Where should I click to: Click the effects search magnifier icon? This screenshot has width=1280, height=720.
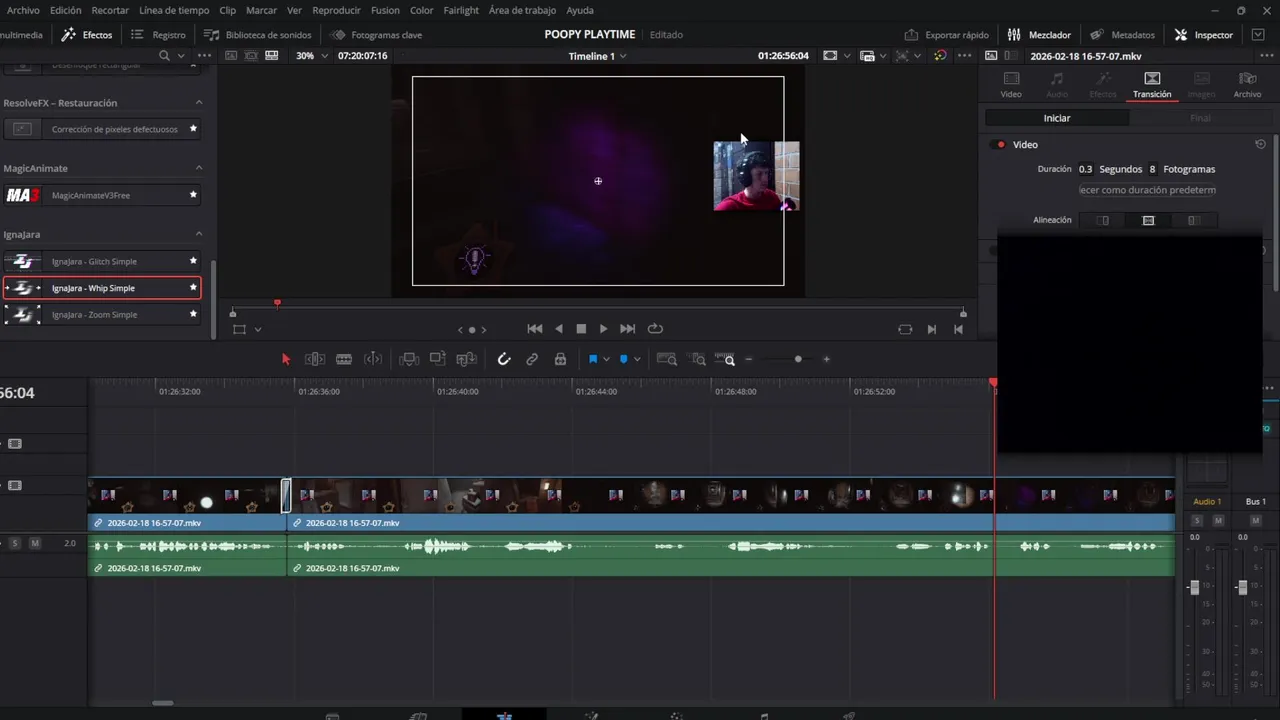[165, 56]
